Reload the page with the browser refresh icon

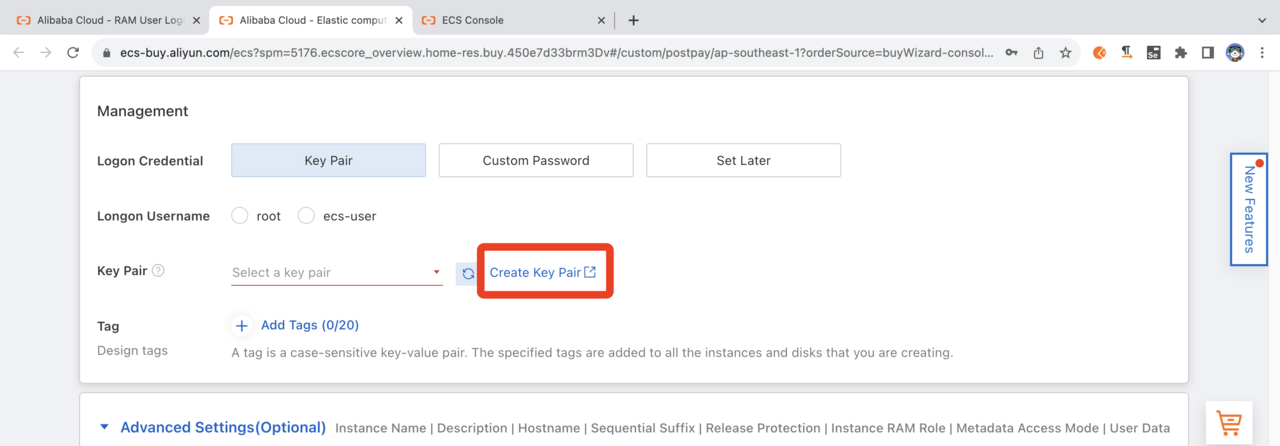pos(73,53)
